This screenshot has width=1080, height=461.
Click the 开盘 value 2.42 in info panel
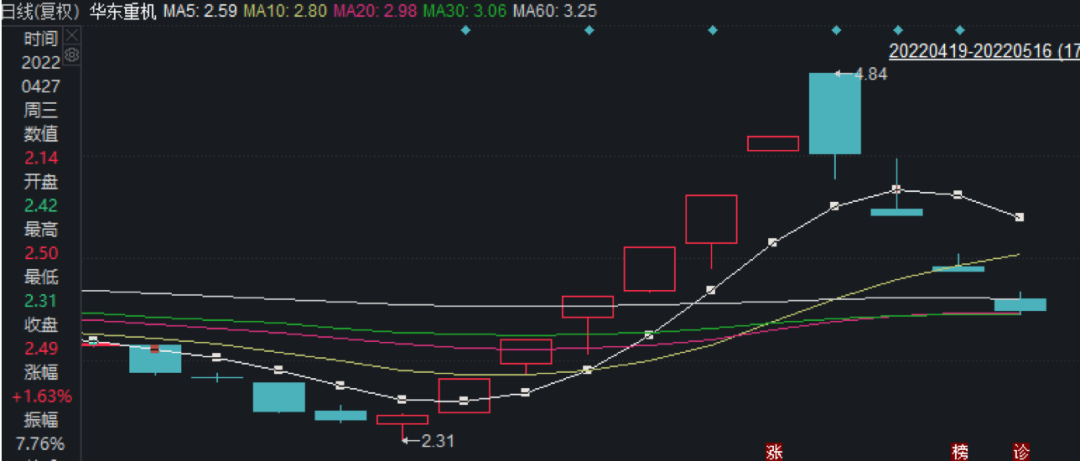coord(41,205)
